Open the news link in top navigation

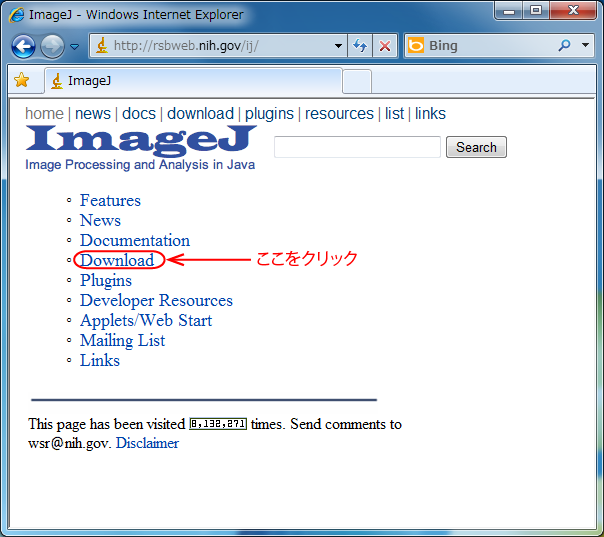click(x=93, y=114)
